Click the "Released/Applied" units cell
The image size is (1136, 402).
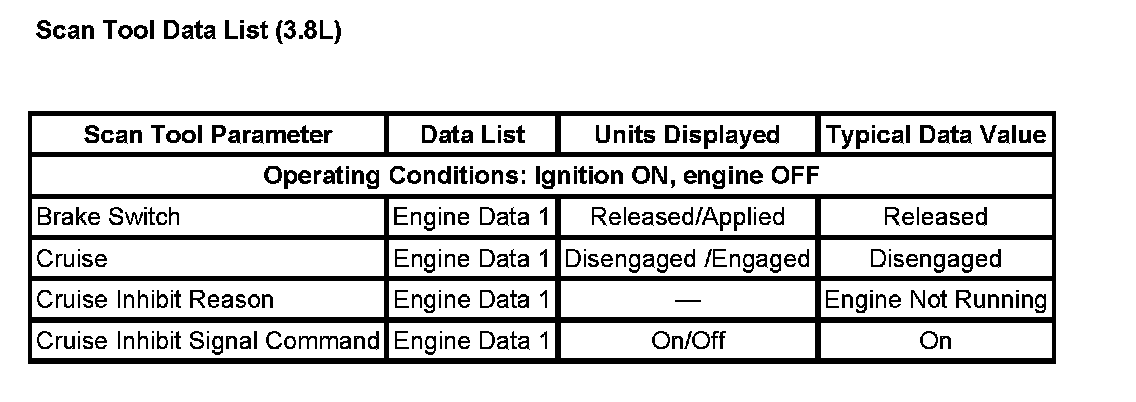pos(687,217)
